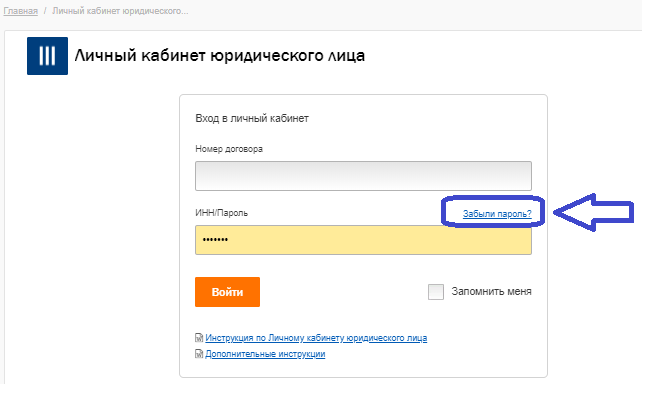Go to Главная via the breadcrumb
Screen dimensions: 662x398
click(21, 11)
